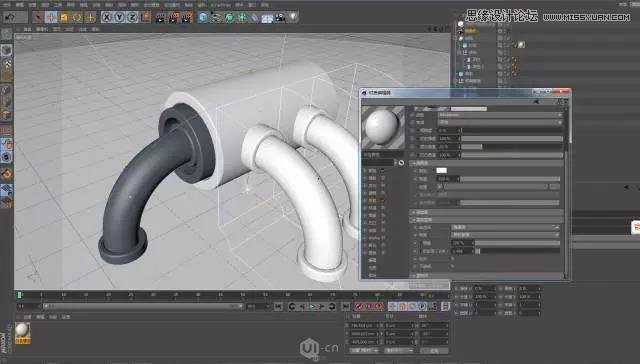Click the camera object icon

pos(280,18)
